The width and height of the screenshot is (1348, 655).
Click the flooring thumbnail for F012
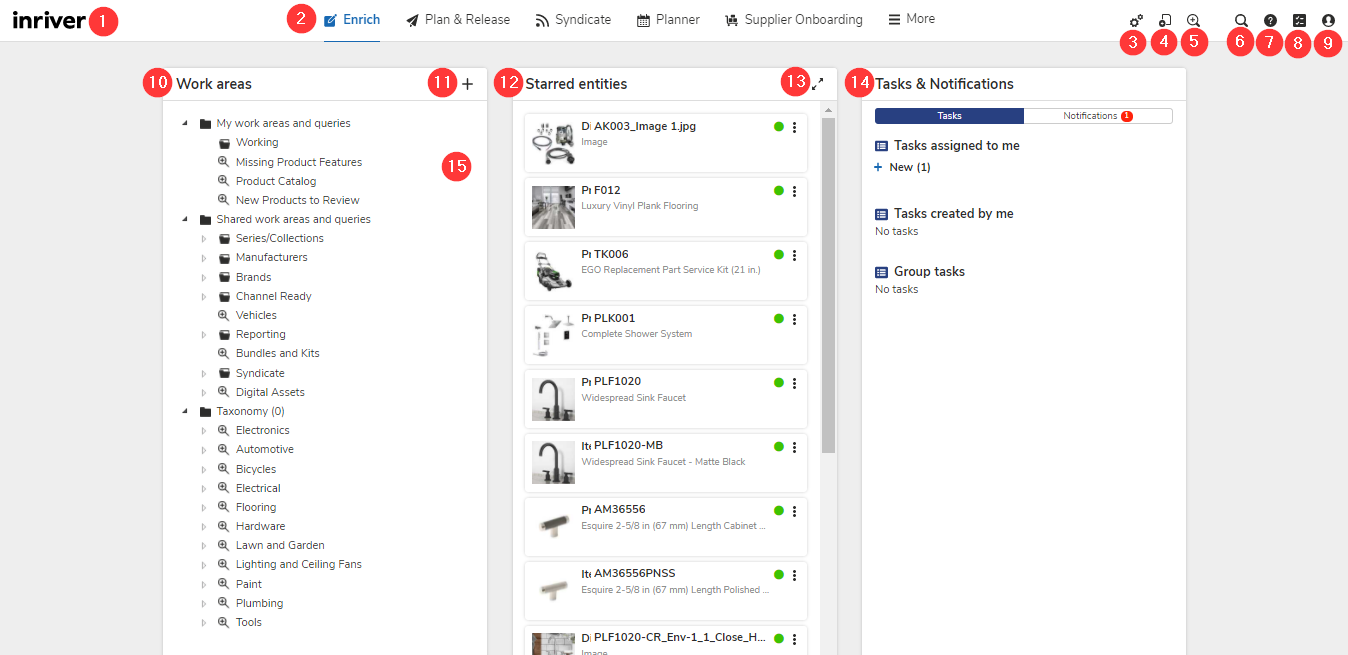click(553, 207)
